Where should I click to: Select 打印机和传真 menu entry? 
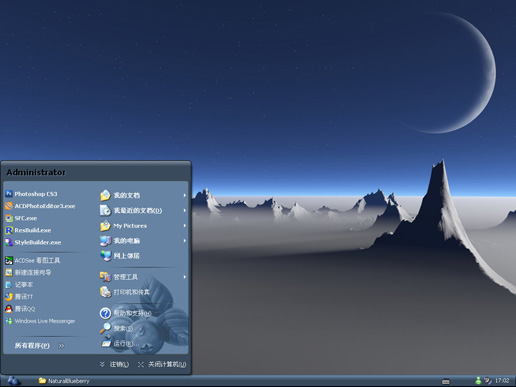(x=125, y=292)
